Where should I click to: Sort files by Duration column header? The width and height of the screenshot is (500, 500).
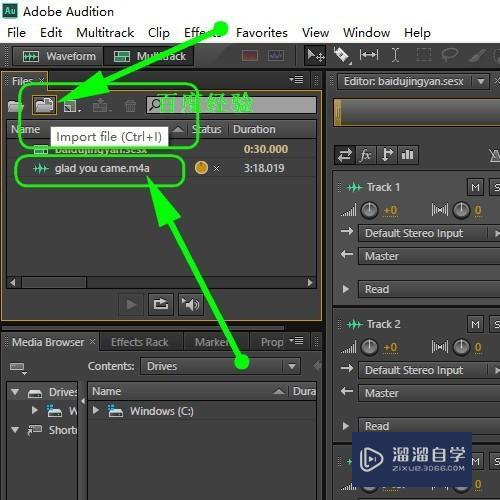tap(254, 129)
